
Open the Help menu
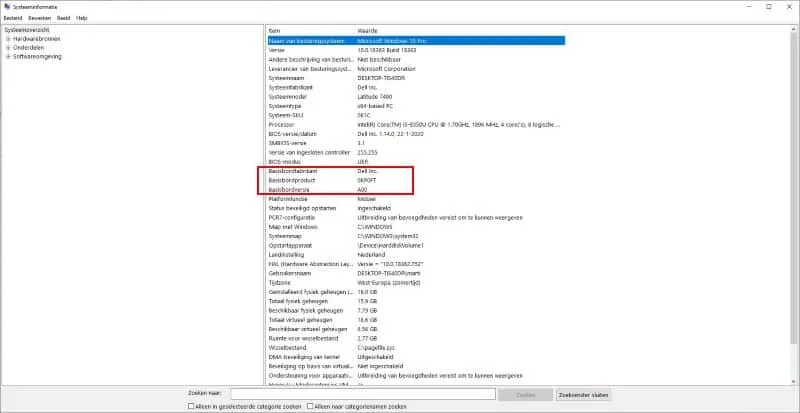click(x=82, y=18)
